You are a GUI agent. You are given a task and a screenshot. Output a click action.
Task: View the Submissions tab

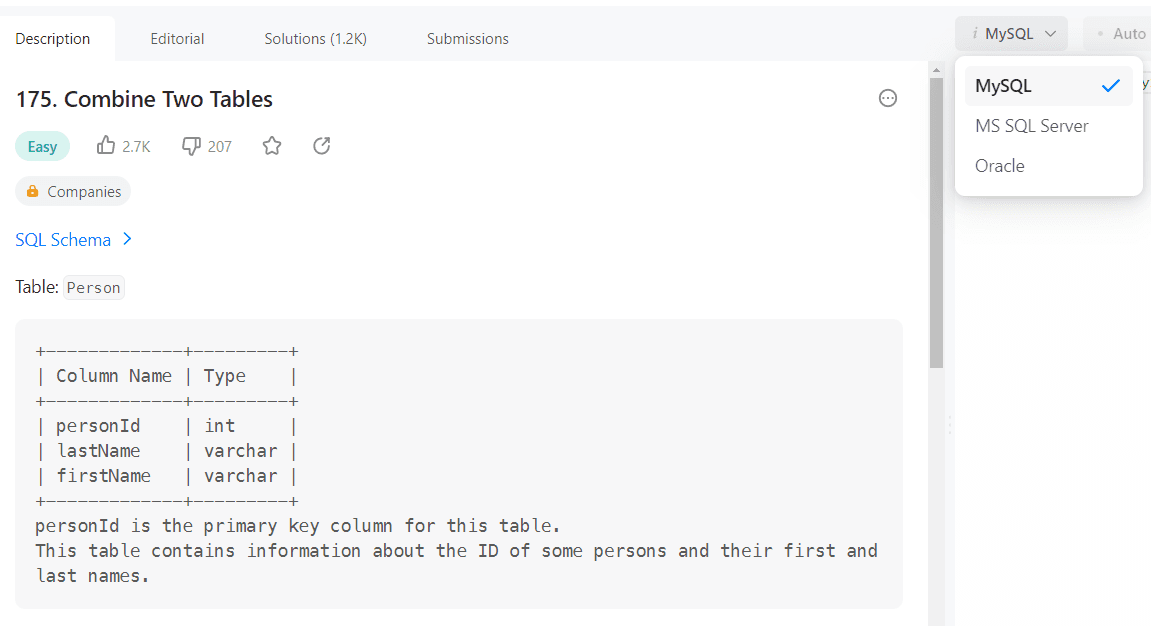click(467, 38)
